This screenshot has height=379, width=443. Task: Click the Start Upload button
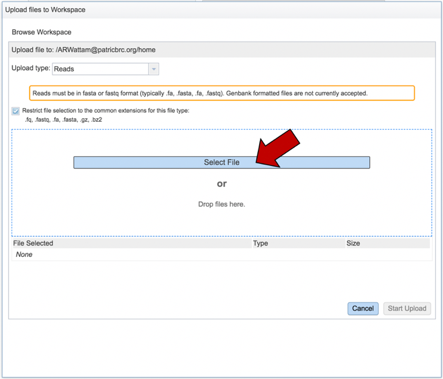click(x=407, y=308)
